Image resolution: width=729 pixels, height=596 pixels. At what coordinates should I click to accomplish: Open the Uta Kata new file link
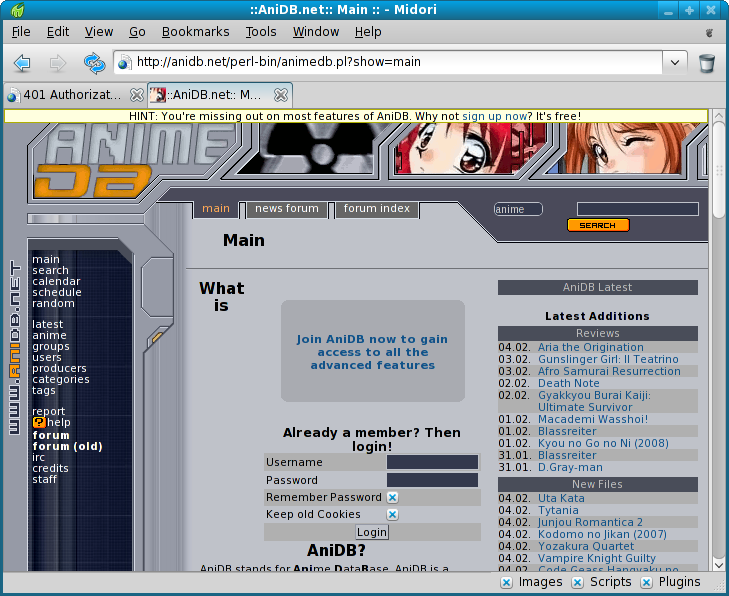(x=561, y=498)
